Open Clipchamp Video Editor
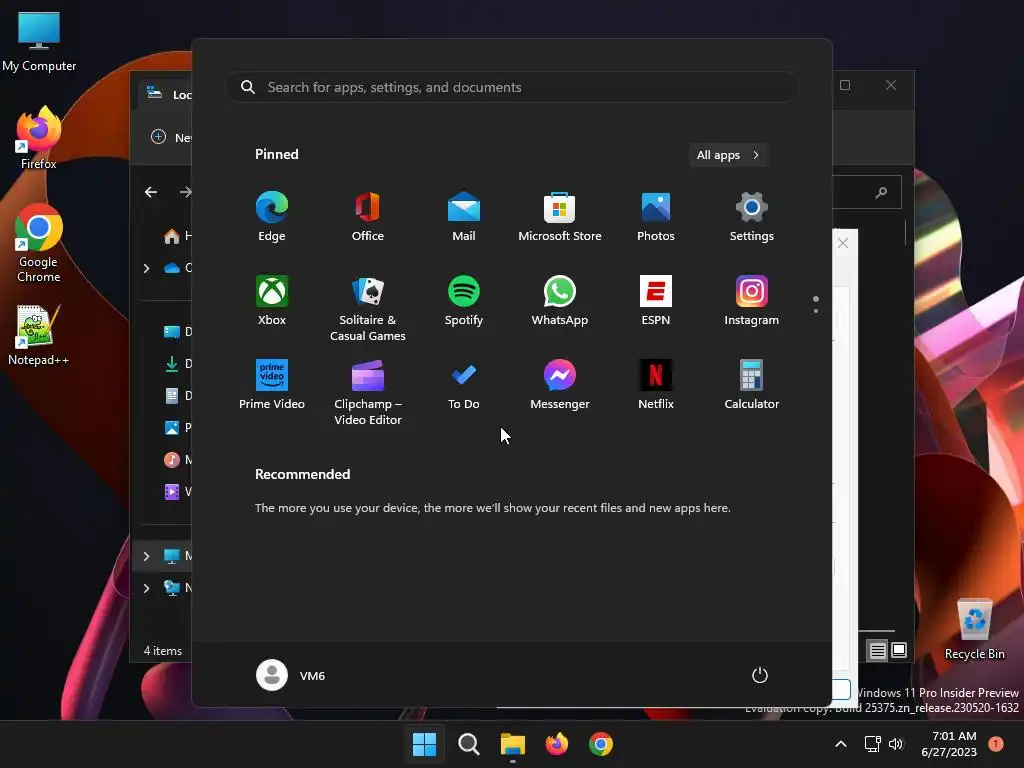1024x768 pixels. [x=368, y=392]
